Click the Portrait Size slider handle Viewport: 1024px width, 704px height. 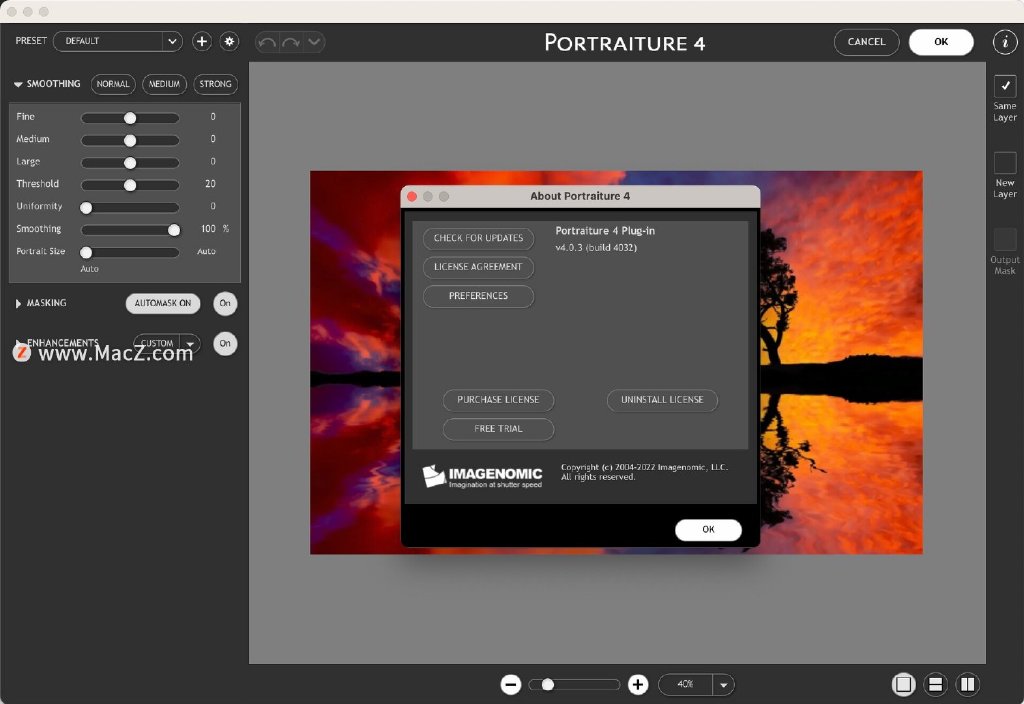coord(86,252)
